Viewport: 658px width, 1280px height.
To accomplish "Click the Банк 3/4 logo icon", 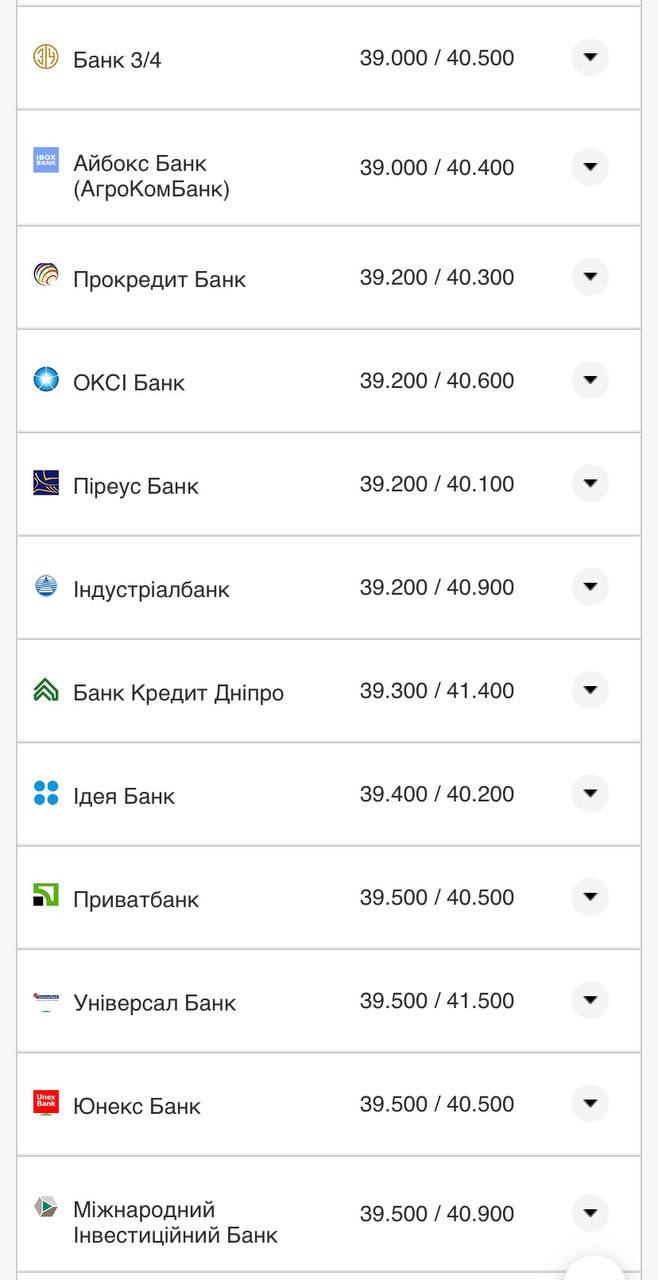I will [46, 57].
